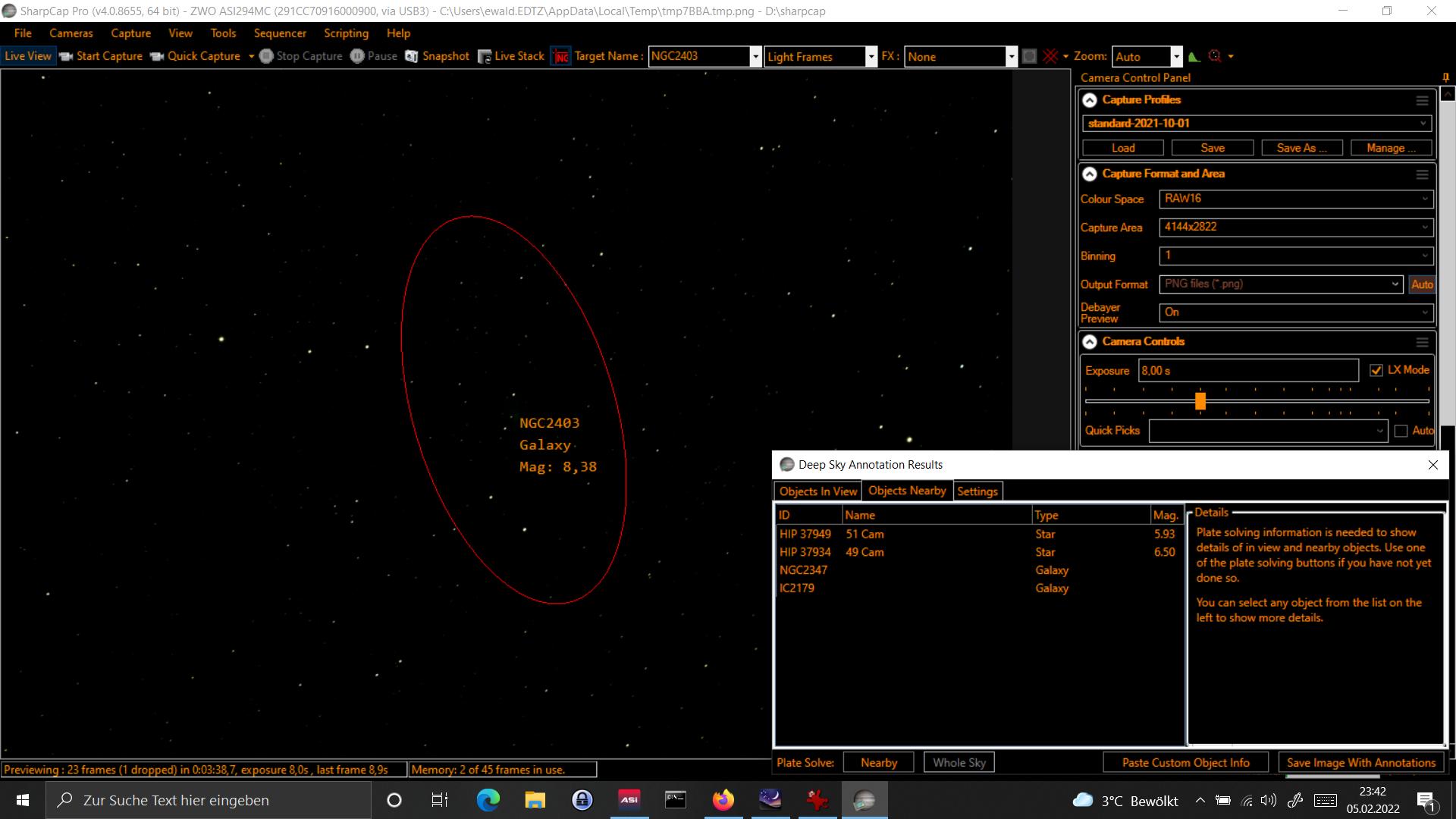Click the Whole Sky plate solve button
The width and height of the screenshot is (1456, 819).
click(x=959, y=763)
